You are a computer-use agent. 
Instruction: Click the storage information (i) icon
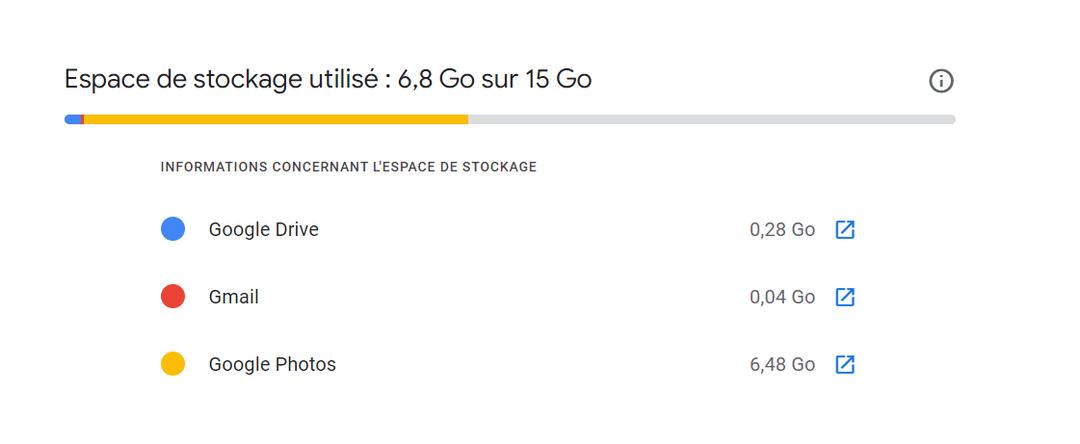pos(941,81)
